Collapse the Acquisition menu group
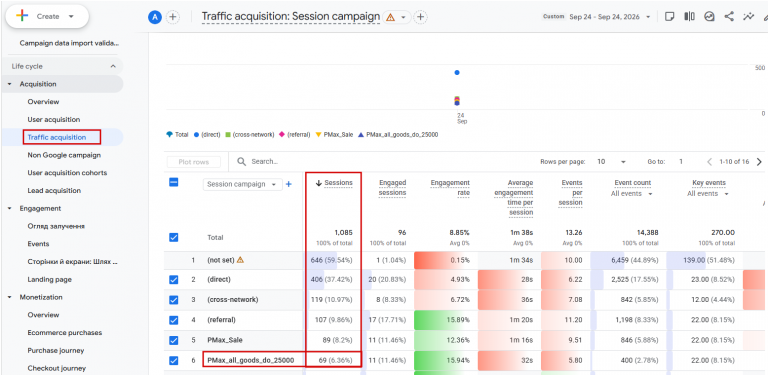The height and width of the screenshot is (375, 768). [x=9, y=84]
